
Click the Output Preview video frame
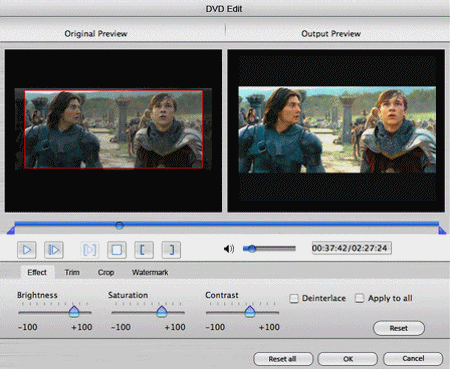click(x=336, y=131)
